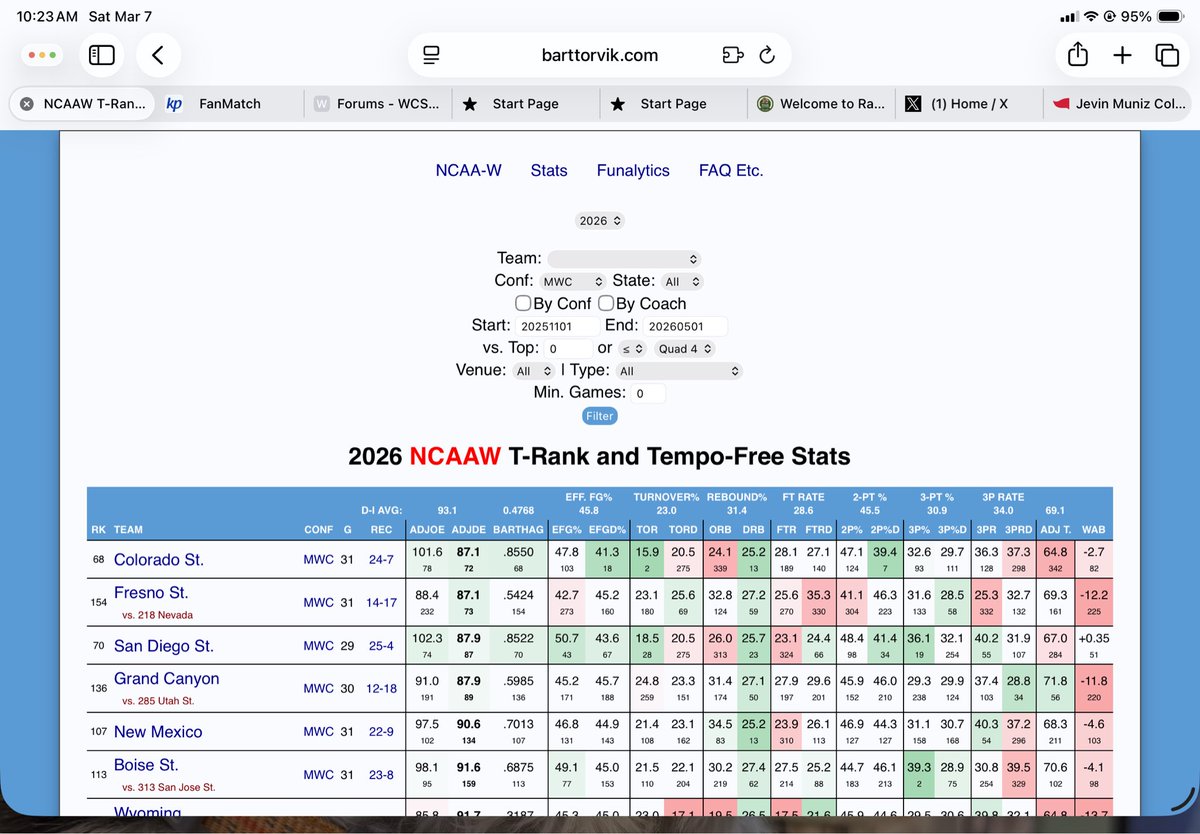Open Colorado St.'s 24-7 record link
Viewport: 1200px width, 834px height.
click(x=381, y=559)
